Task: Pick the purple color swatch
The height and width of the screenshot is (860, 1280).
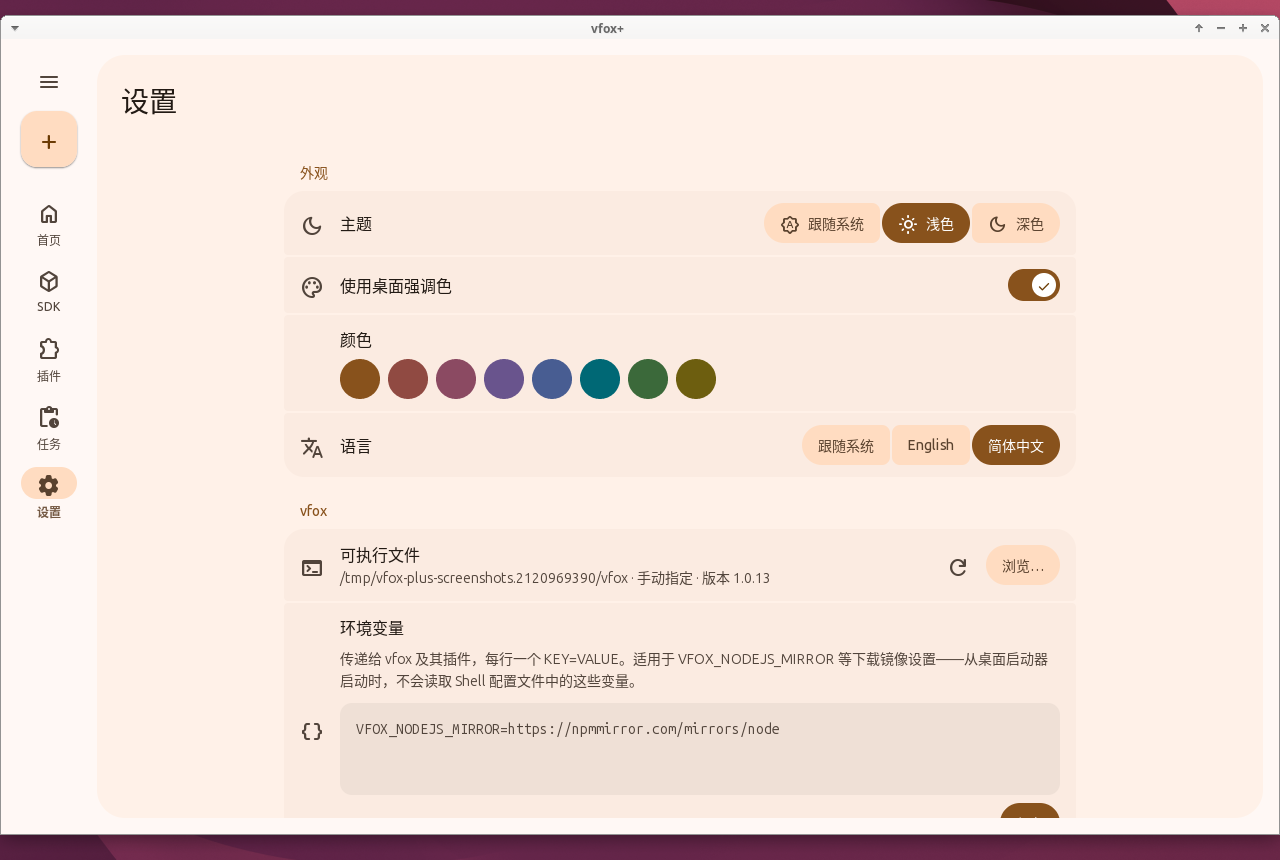Action: (x=504, y=379)
